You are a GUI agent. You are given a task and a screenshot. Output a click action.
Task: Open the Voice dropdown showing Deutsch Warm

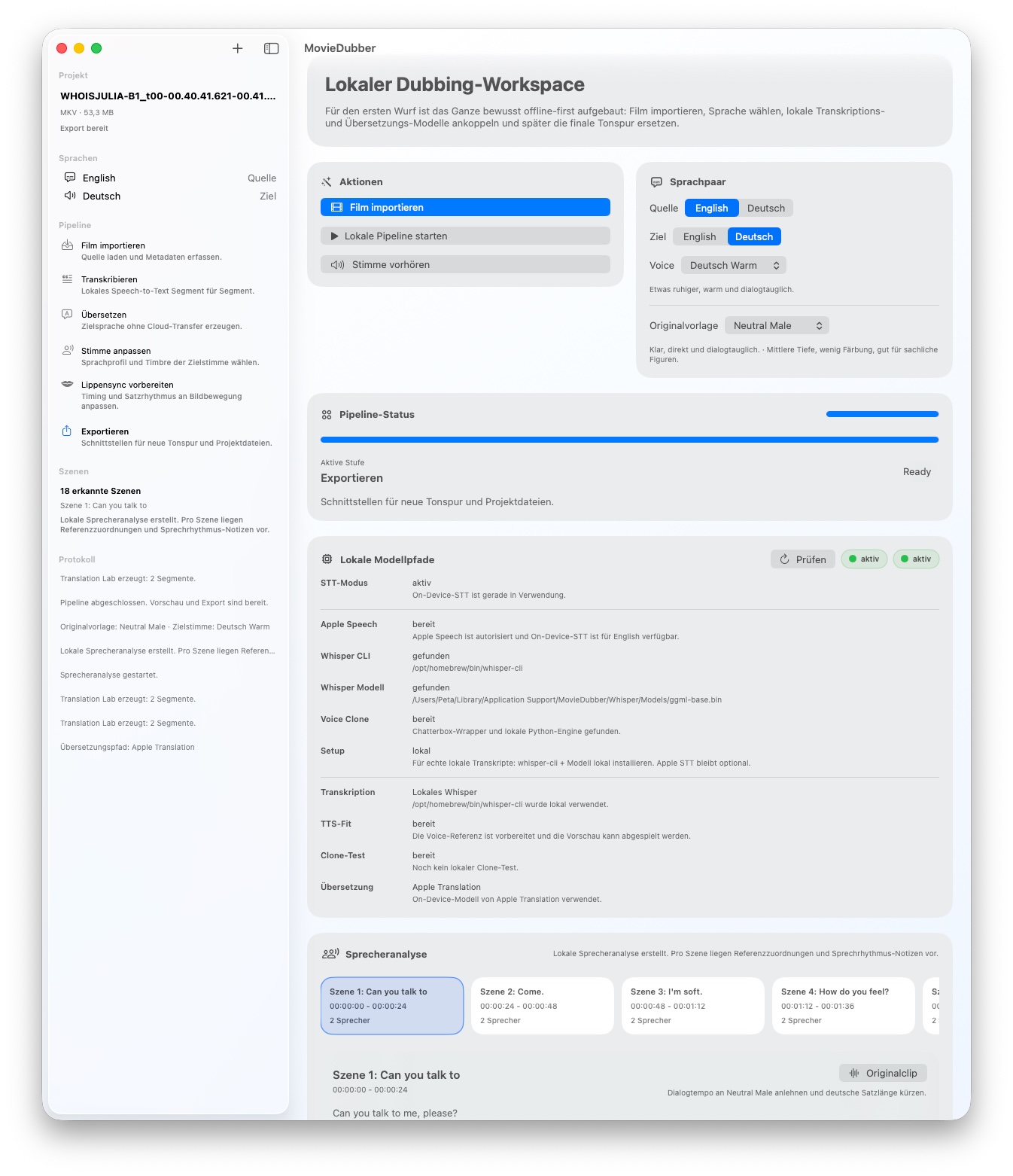[734, 266]
